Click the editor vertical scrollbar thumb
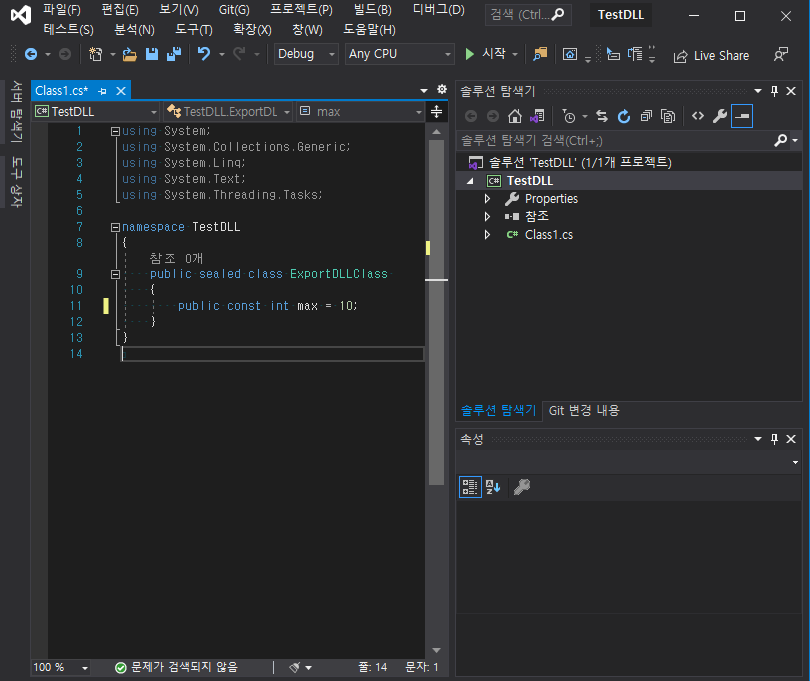Viewport: 810px width, 681px height. [437, 313]
